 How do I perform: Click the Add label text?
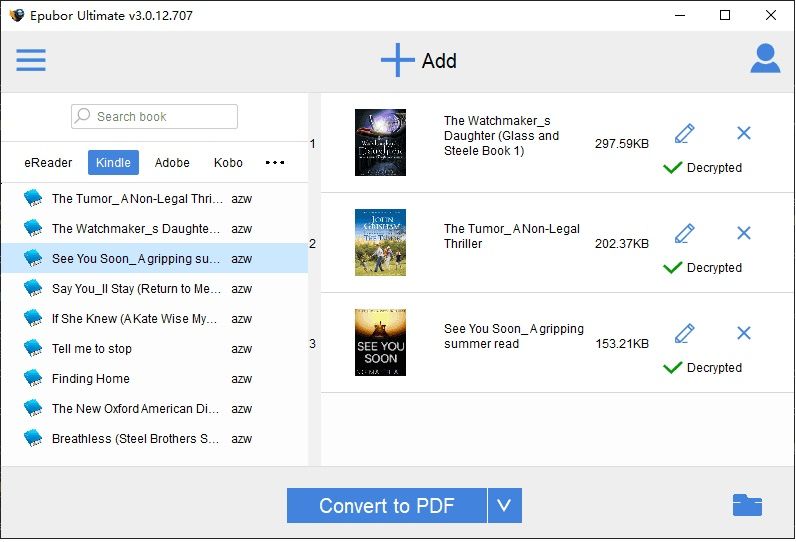(x=439, y=61)
